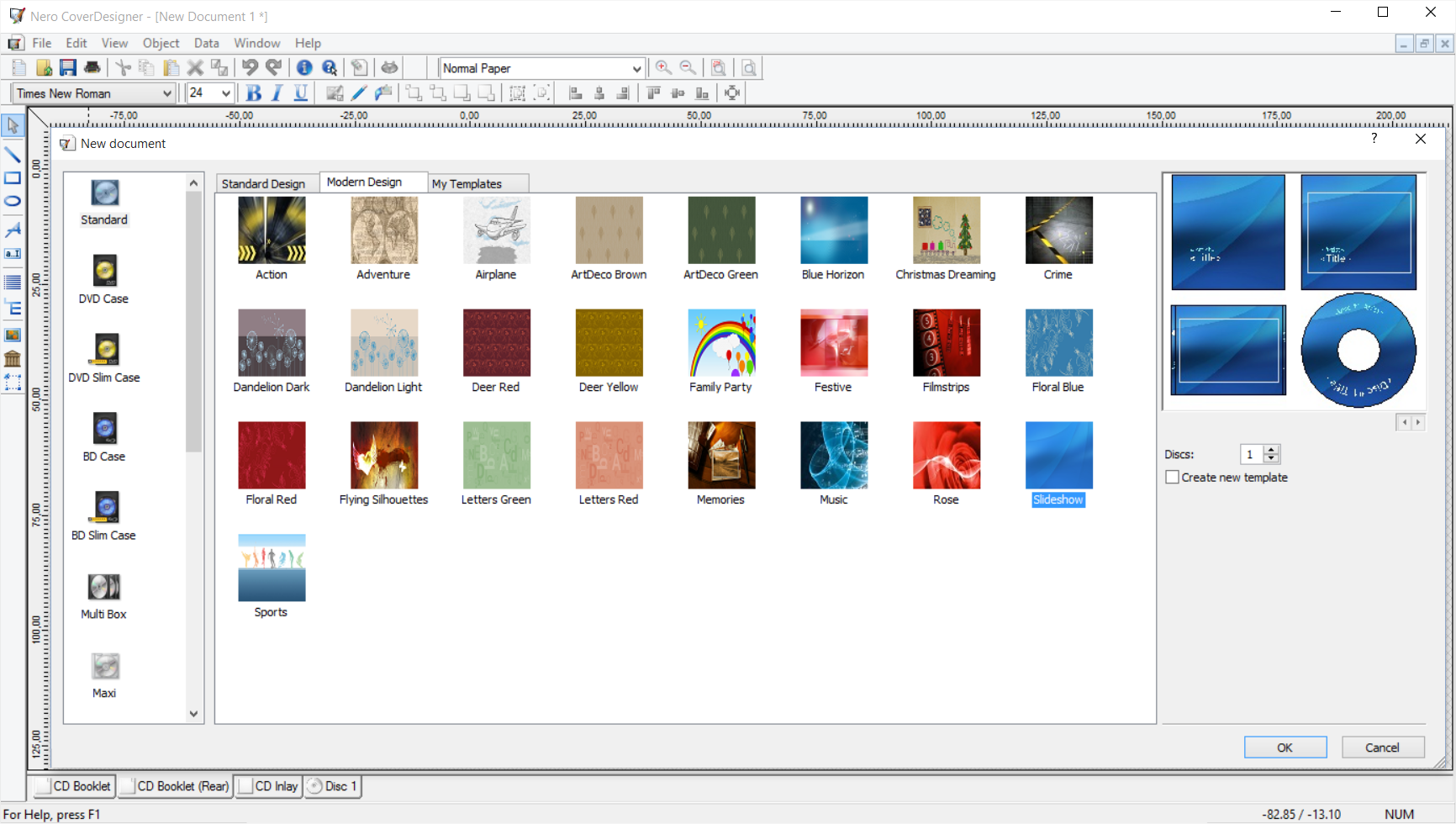1456x824 pixels.
Task: Click the Cancel button
Action: (x=1382, y=747)
